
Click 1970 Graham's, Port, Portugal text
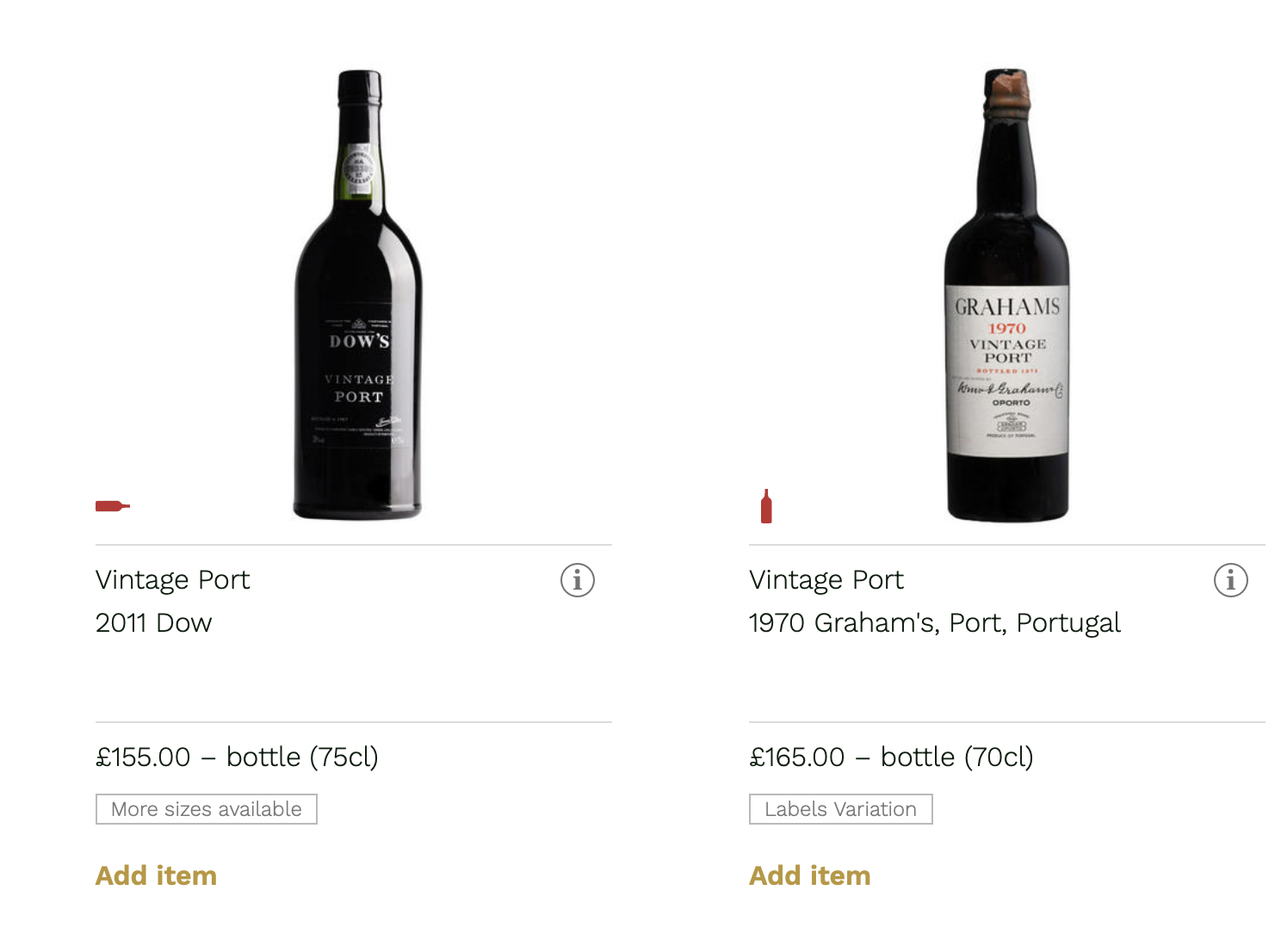coord(934,623)
